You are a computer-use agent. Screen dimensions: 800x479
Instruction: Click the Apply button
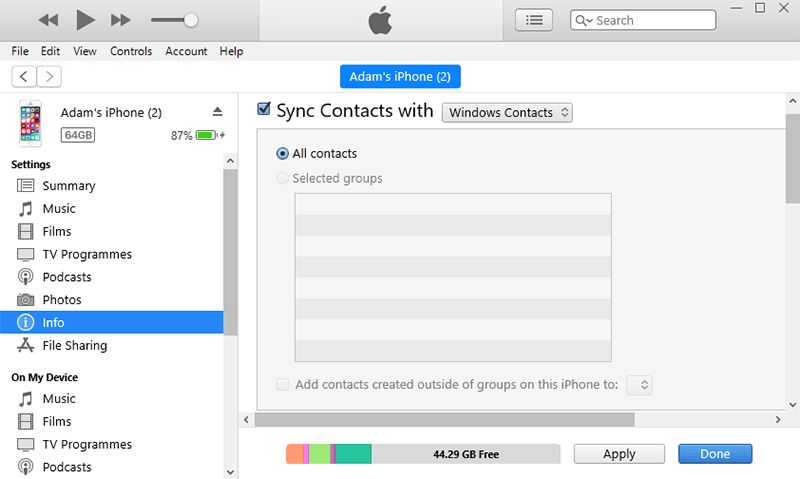(619, 454)
